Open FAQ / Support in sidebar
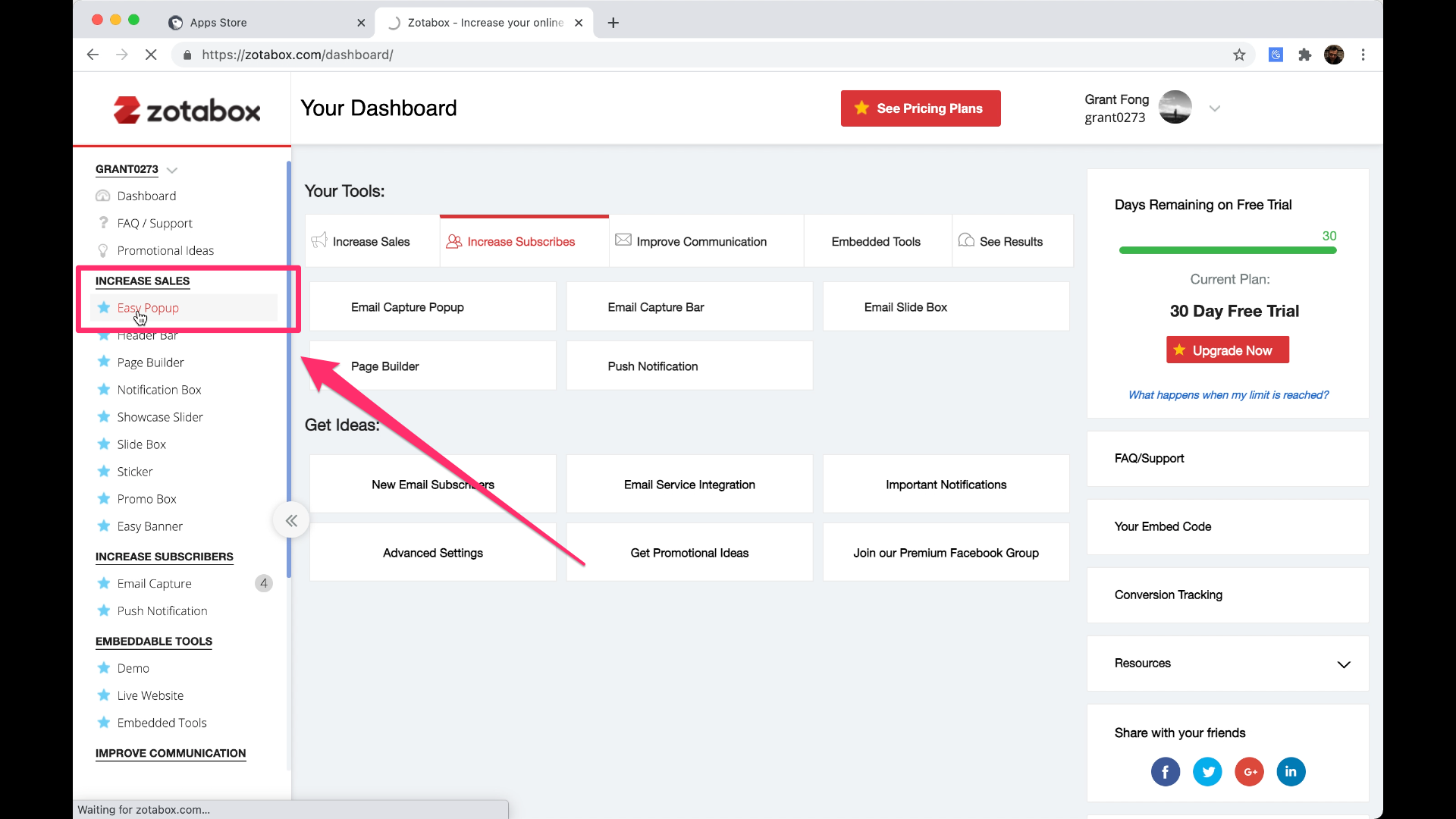The image size is (1456, 819). tap(155, 223)
